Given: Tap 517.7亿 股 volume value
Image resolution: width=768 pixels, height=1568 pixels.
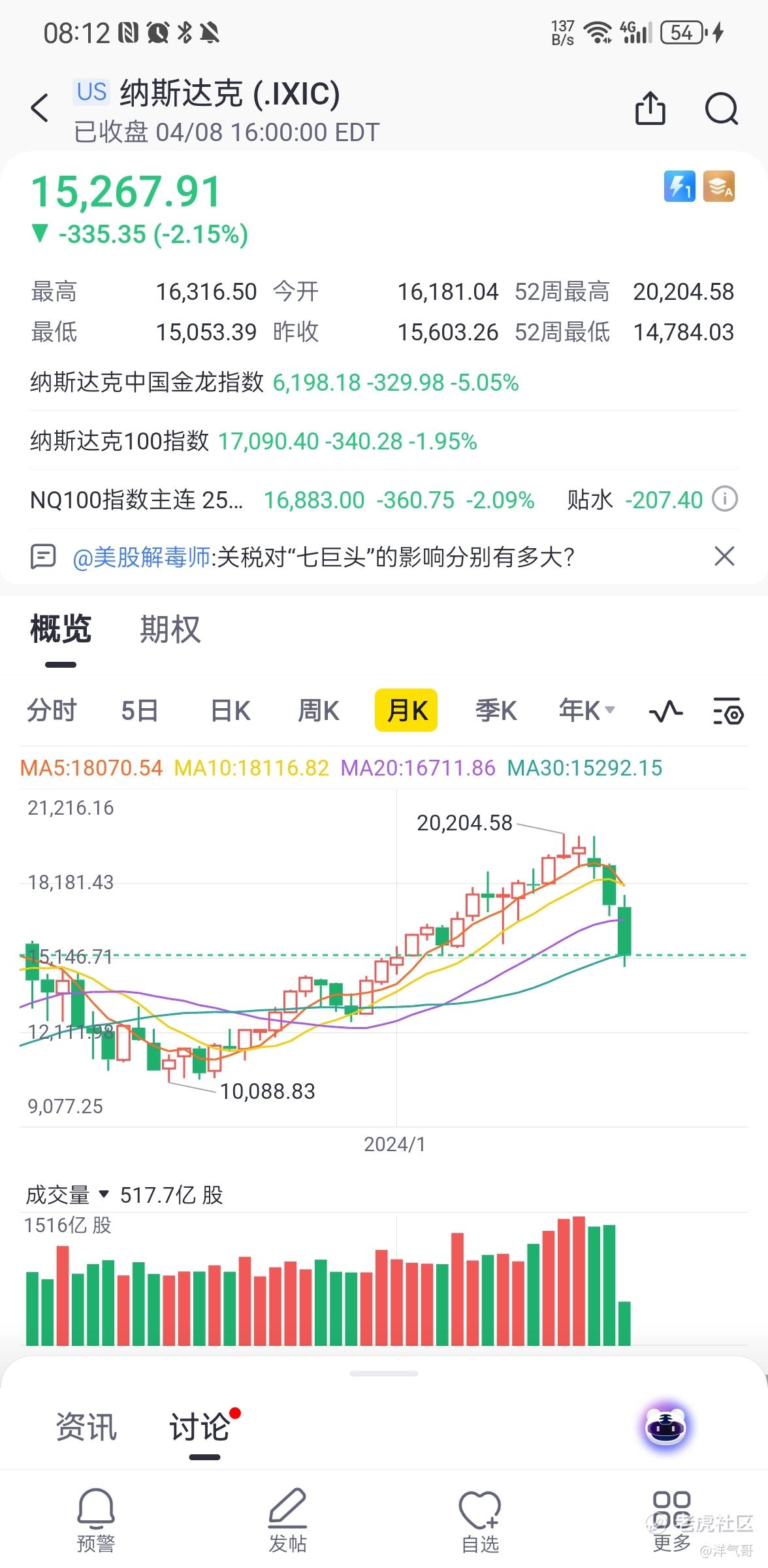Looking at the screenshot, I should tap(171, 1196).
